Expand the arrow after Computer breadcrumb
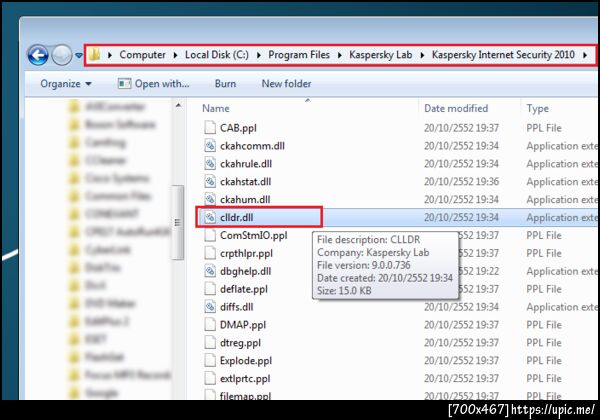 coord(175,55)
